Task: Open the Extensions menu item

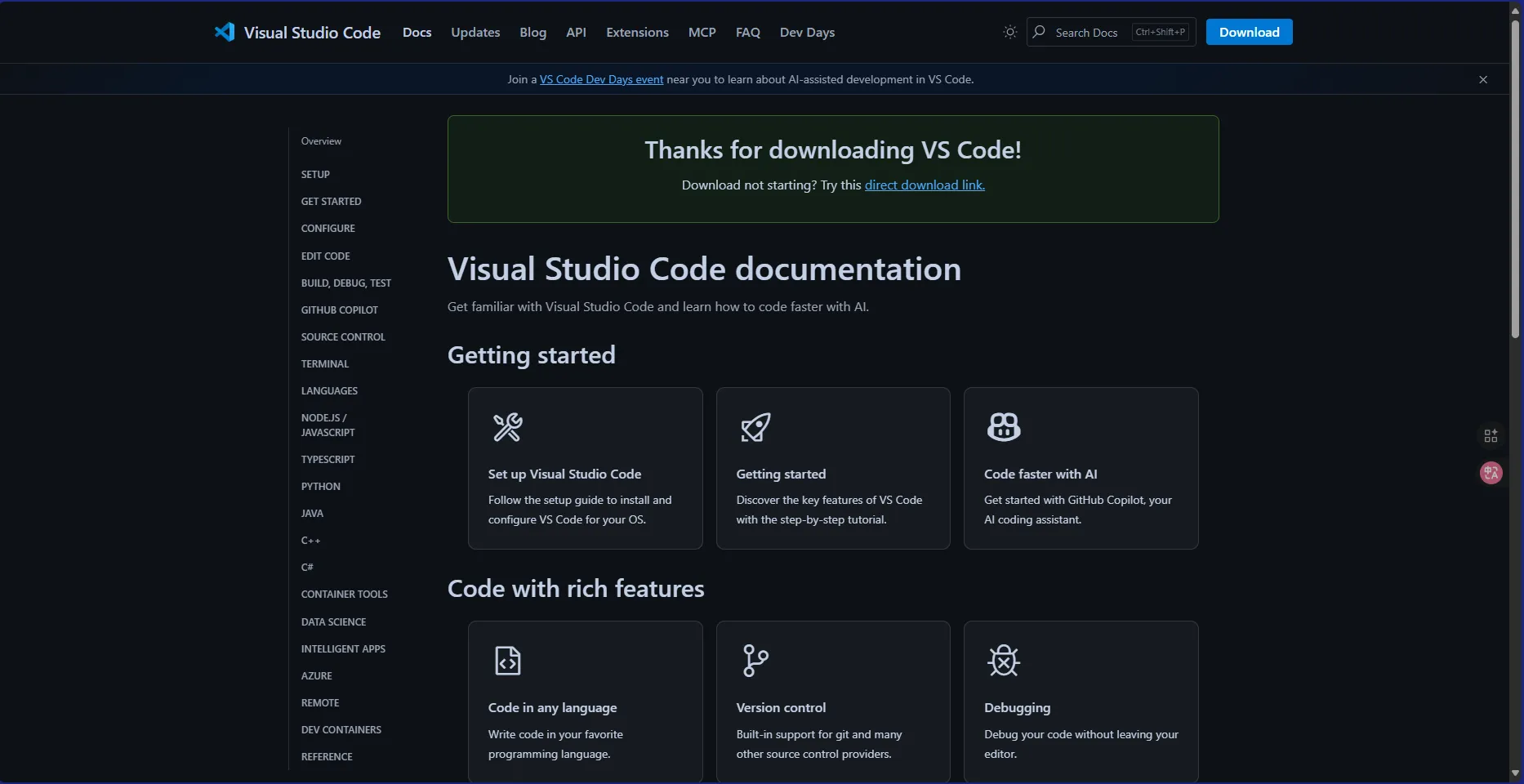Action: click(x=637, y=33)
